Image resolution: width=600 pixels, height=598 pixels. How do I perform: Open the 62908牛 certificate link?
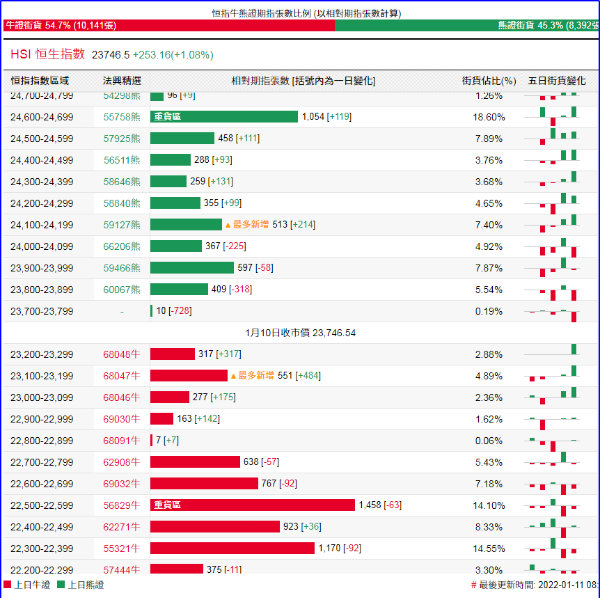click(x=121, y=462)
